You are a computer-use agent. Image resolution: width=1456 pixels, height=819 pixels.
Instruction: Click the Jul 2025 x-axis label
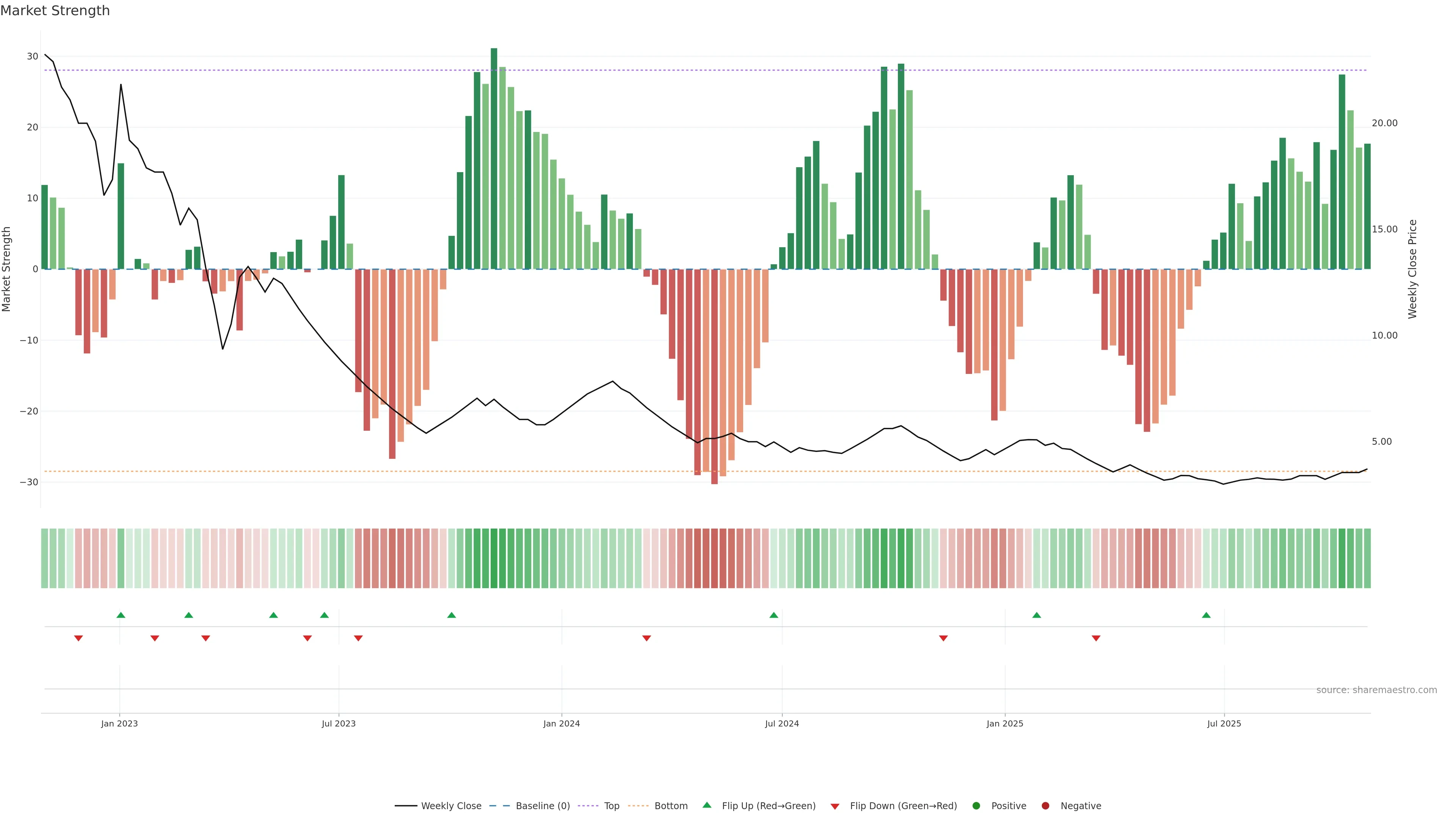(x=1224, y=723)
